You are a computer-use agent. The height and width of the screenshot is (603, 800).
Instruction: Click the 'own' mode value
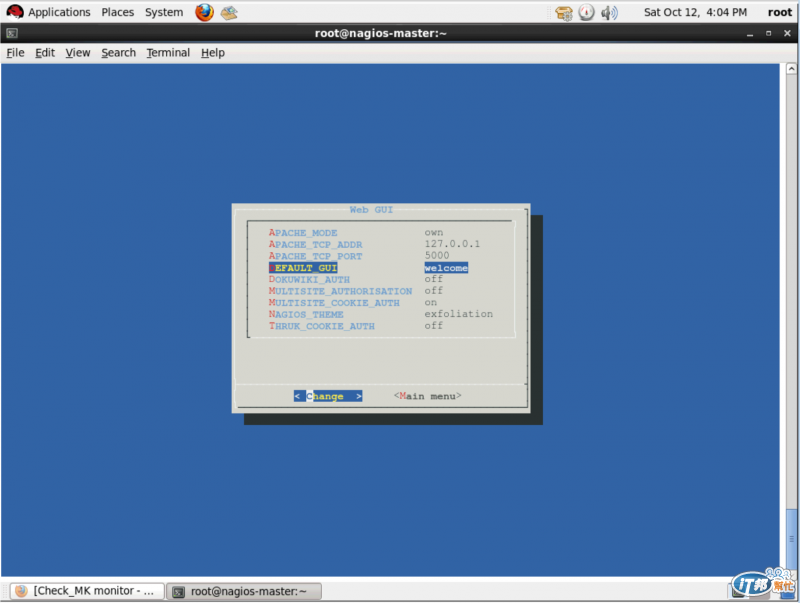[434, 233]
